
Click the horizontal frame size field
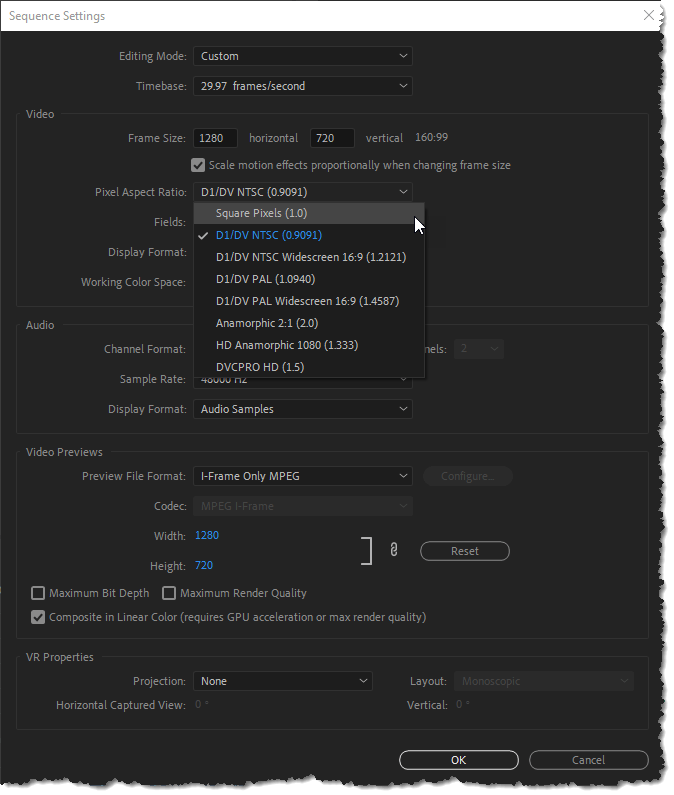click(215, 138)
